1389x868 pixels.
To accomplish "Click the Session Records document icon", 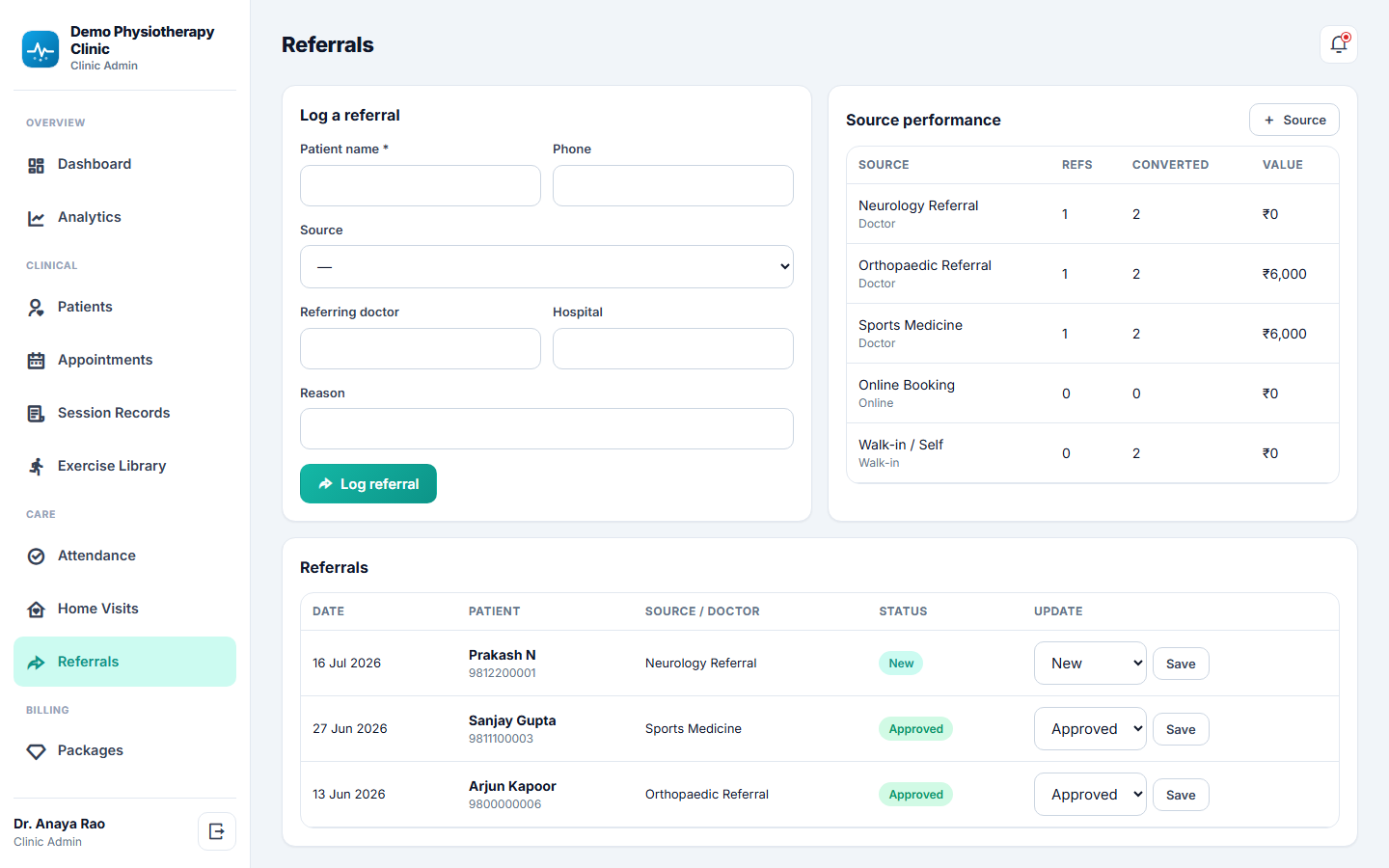I will [x=37, y=414].
